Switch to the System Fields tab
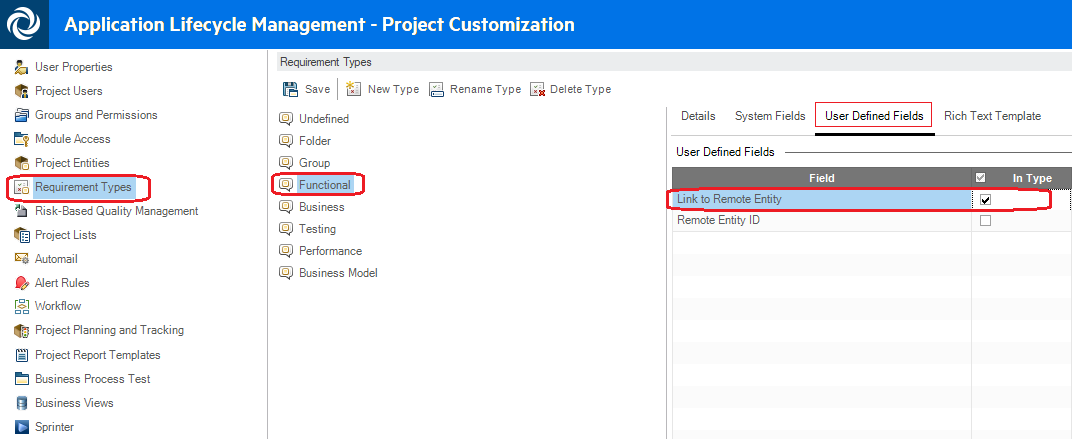1072x439 pixels. pos(770,116)
